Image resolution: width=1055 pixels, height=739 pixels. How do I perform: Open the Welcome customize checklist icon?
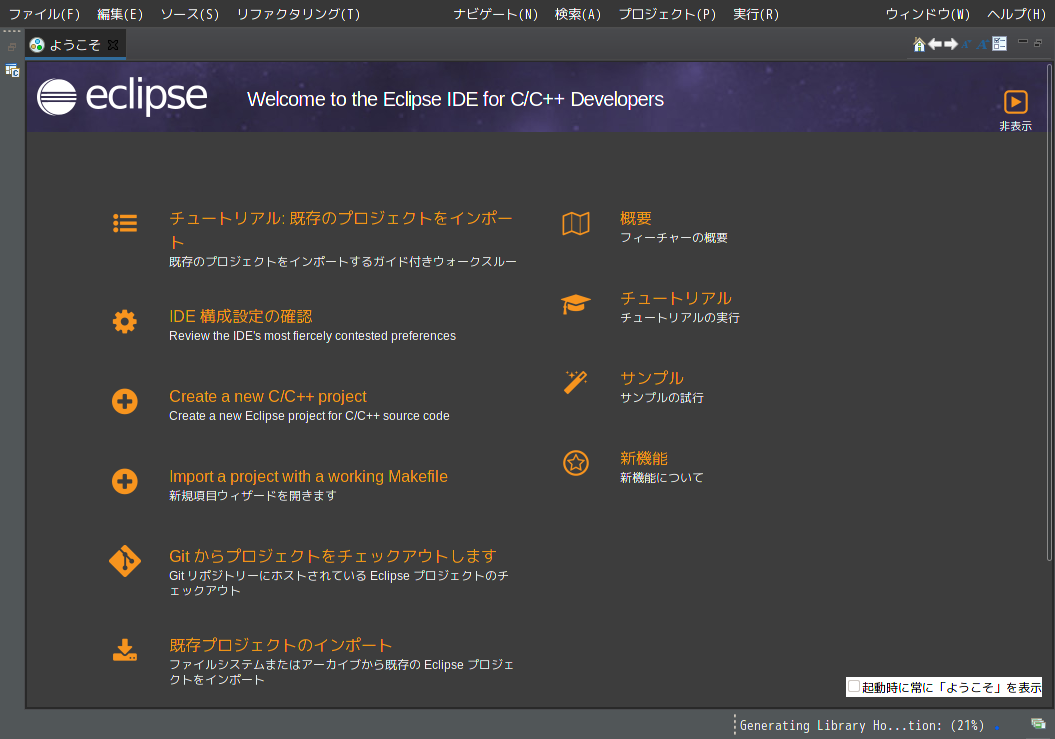coord(1000,44)
